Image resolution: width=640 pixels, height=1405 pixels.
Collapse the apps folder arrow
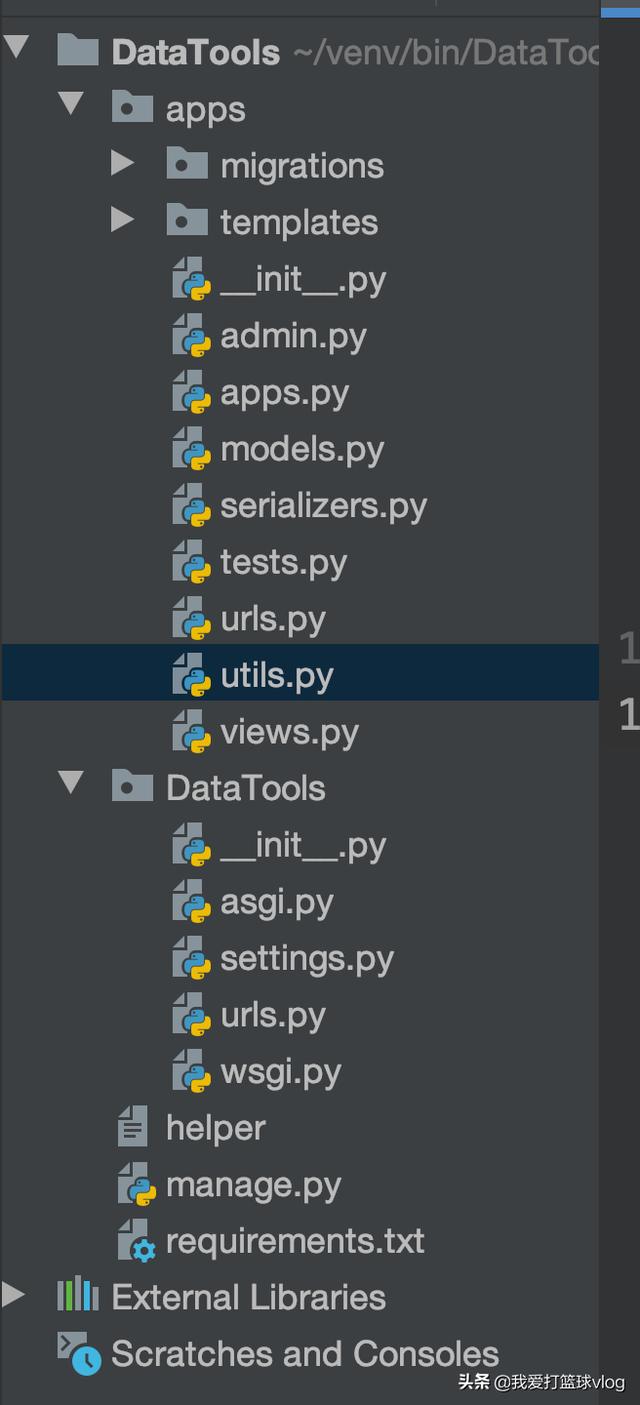(x=70, y=103)
